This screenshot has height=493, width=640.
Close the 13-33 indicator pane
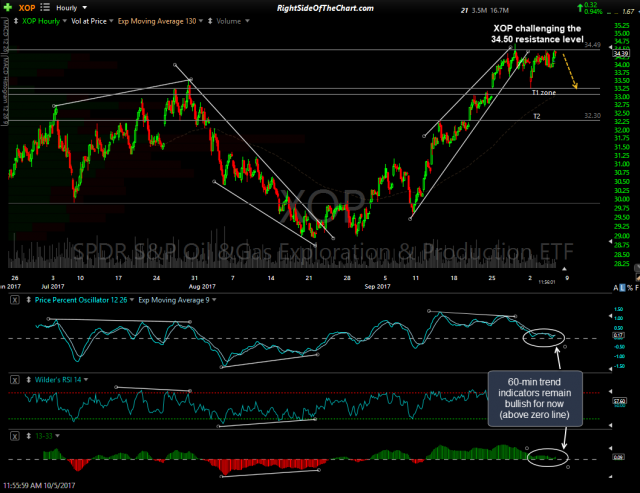click(x=15, y=436)
